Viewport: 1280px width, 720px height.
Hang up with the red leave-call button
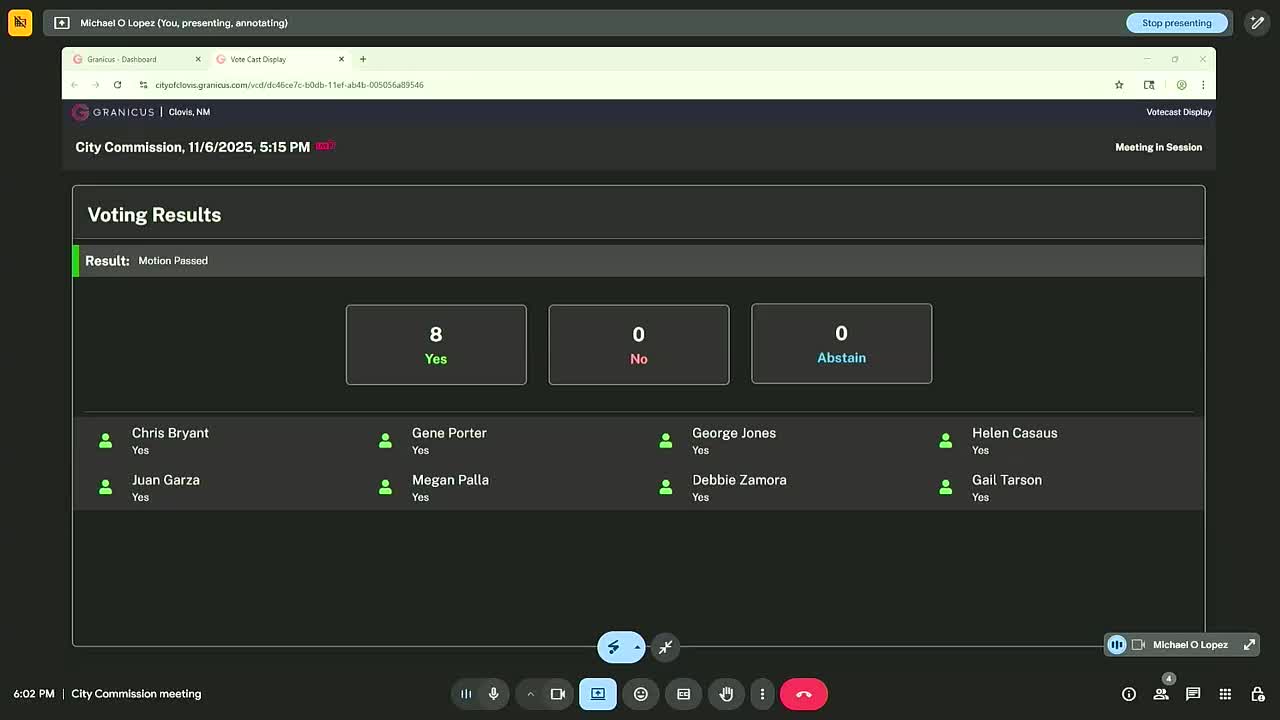[803, 694]
